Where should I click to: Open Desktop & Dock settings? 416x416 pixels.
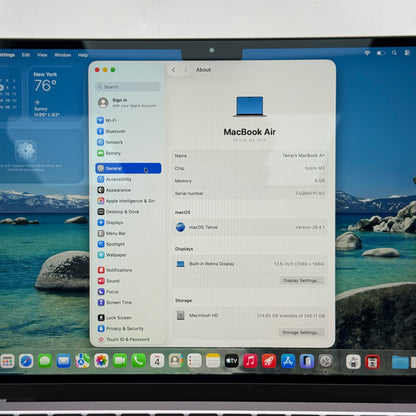point(118,212)
